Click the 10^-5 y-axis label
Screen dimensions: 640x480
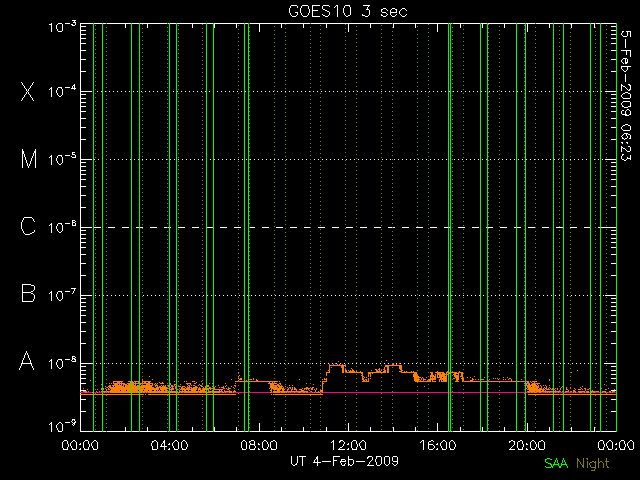point(62,159)
